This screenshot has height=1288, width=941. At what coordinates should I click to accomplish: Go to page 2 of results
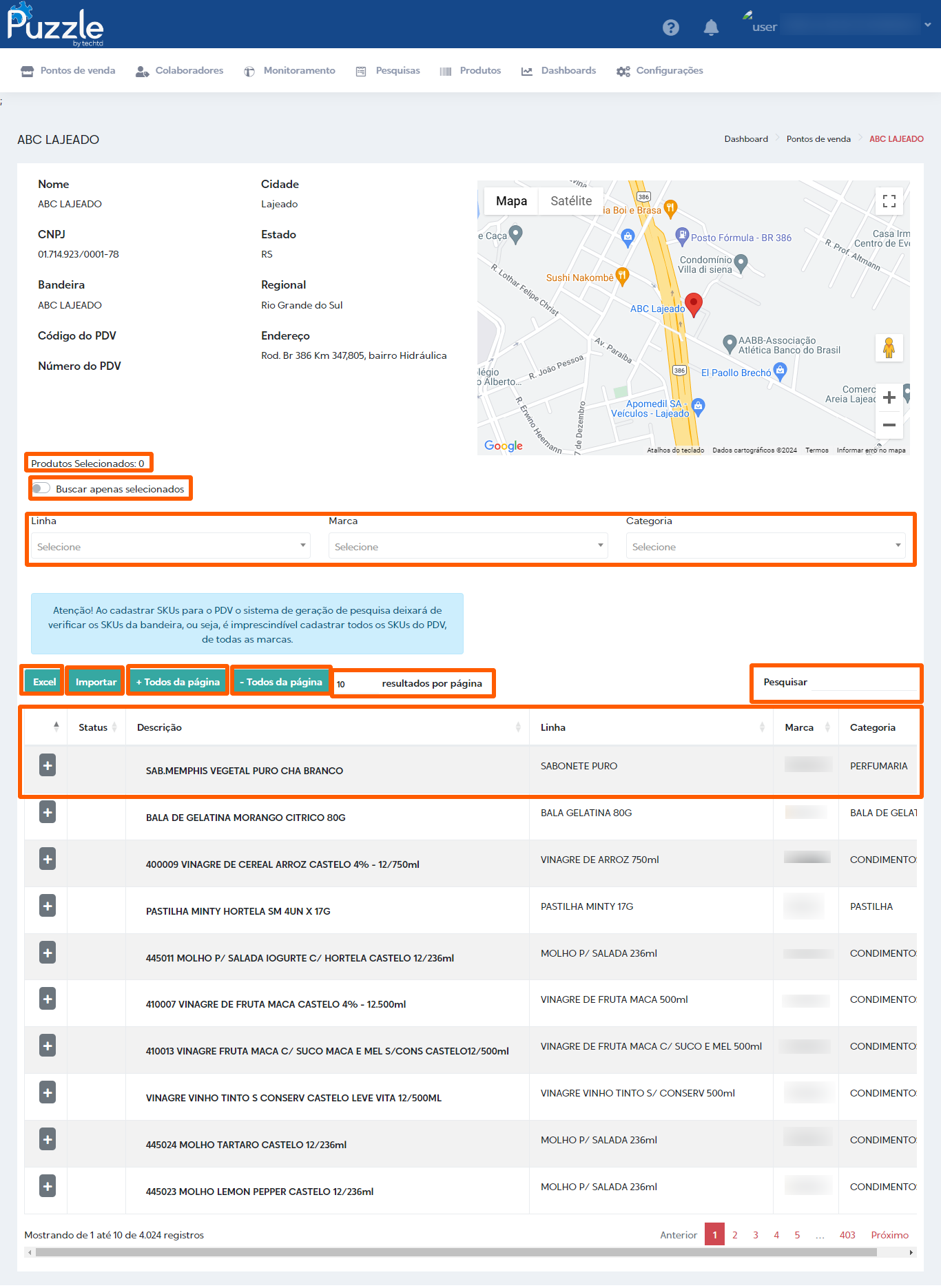click(735, 1235)
